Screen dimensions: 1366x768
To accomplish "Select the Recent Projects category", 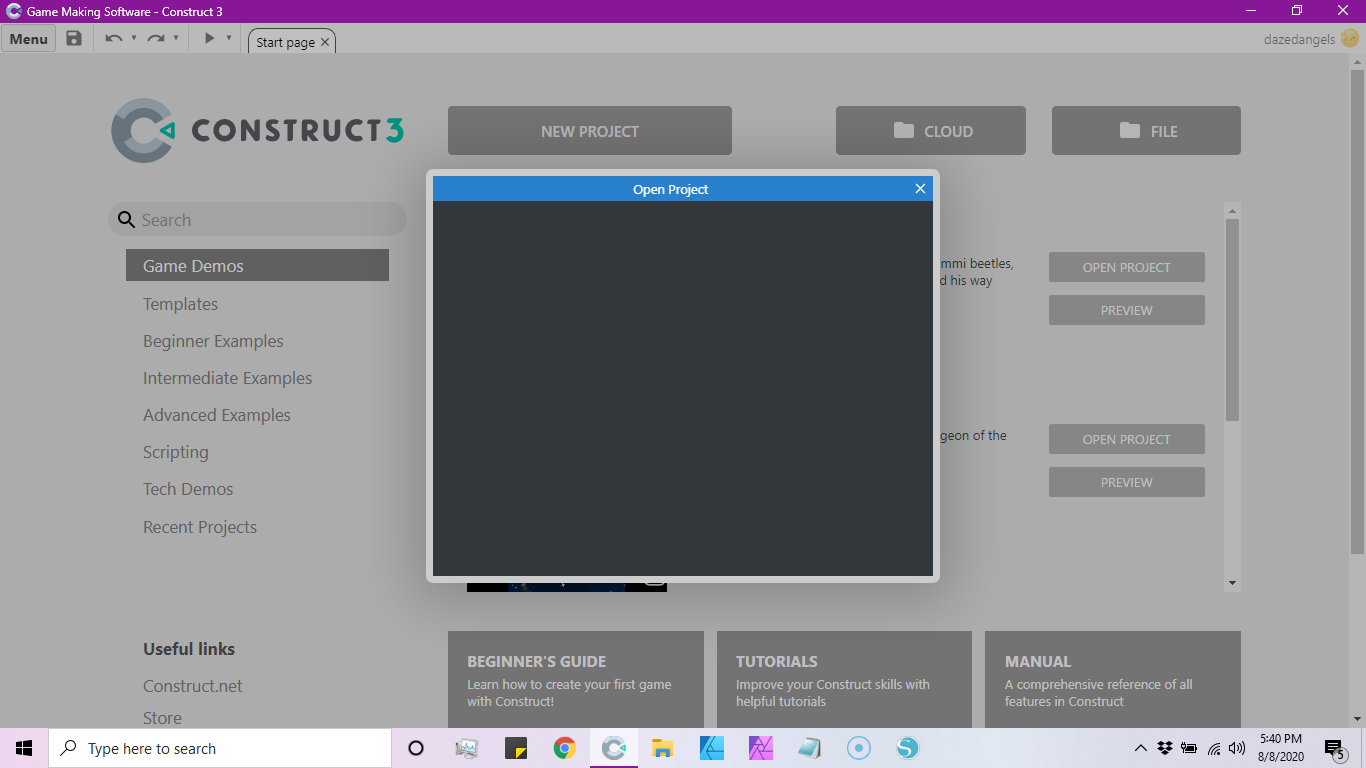I will (x=200, y=527).
